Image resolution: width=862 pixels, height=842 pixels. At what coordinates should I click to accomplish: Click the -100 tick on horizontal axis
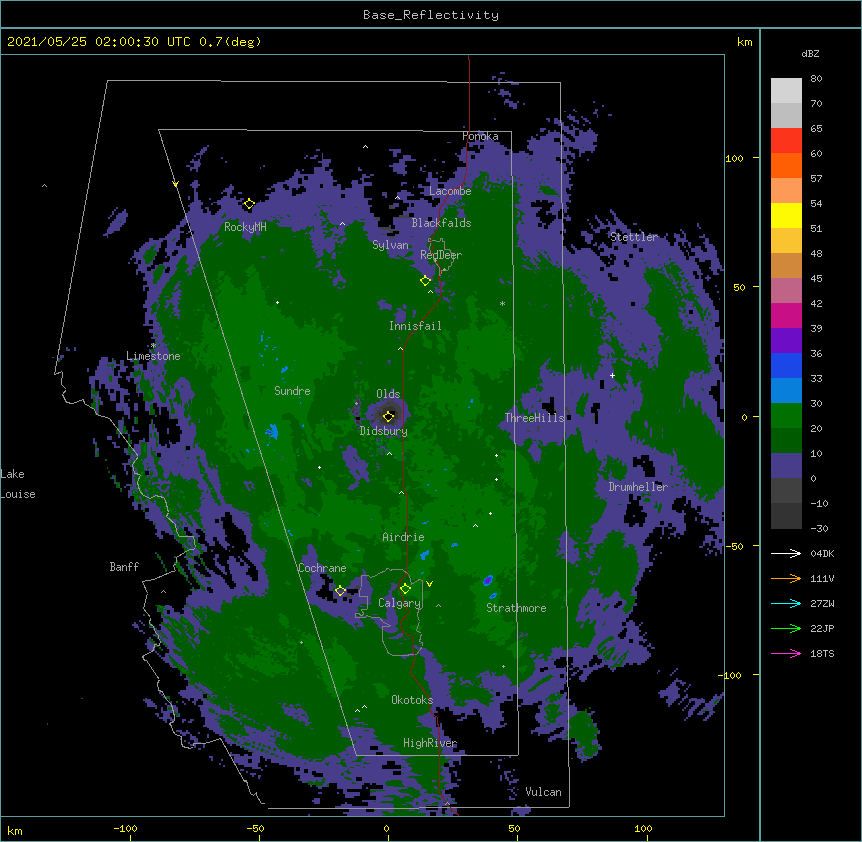coord(125,828)
